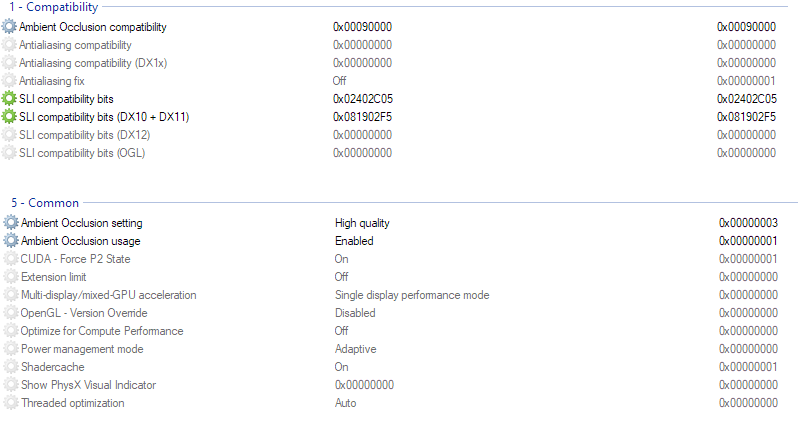Click the gear icon beside Power management mode
This screenshot has height=421, width=803.
(11, 349)
